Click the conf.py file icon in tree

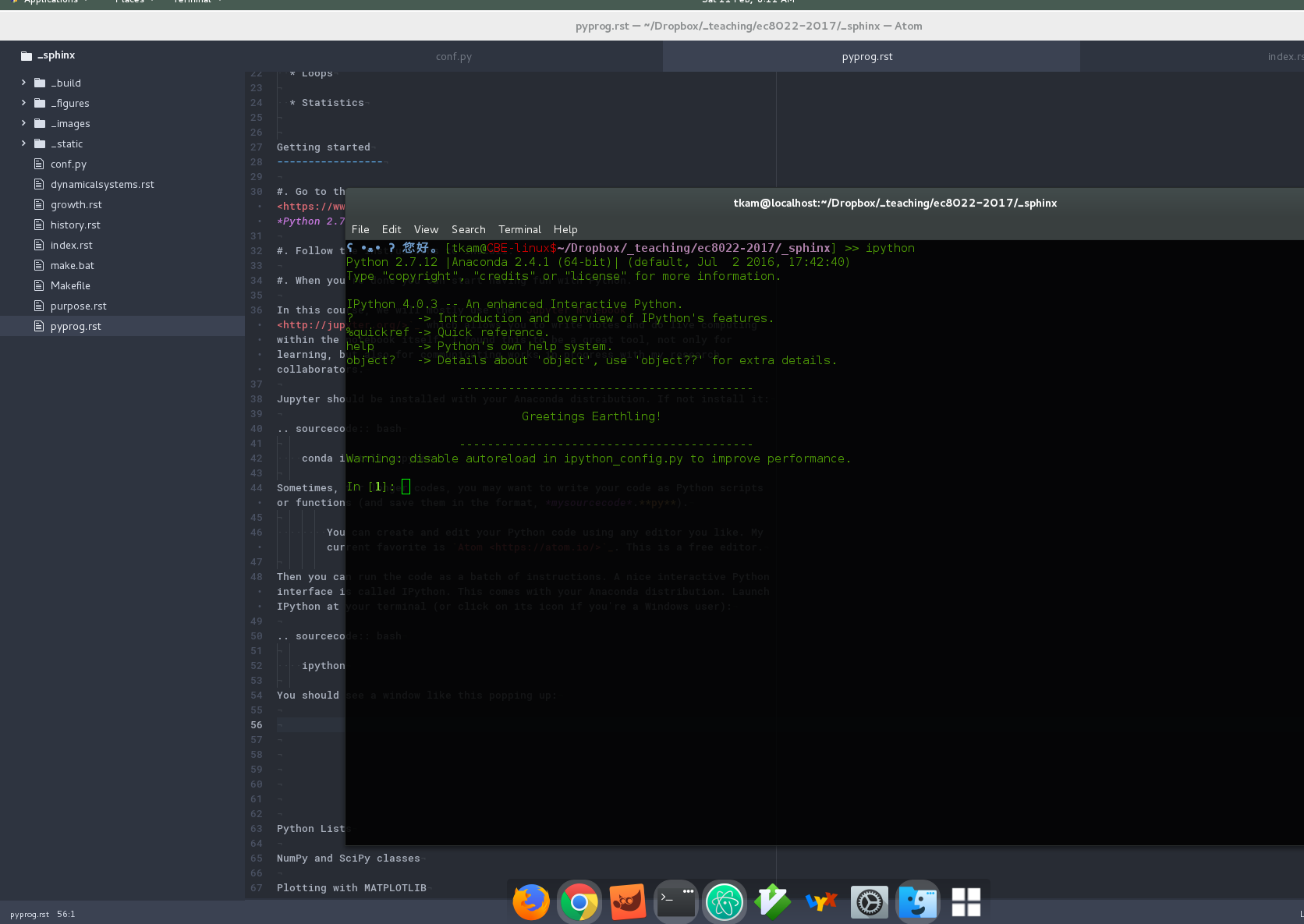click(x=39, y=164)
